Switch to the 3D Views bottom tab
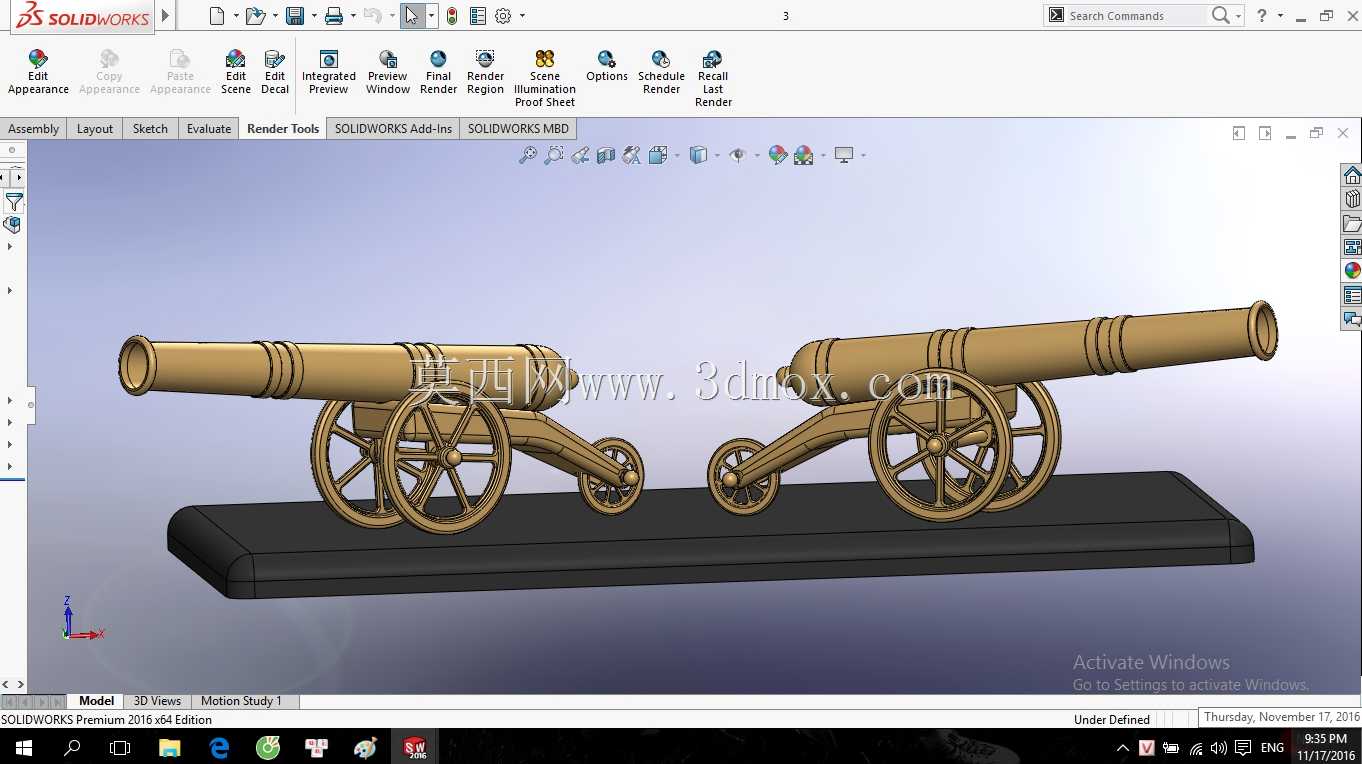The height and width of the screenshot is (764, 1362). [x=157, y=701]
